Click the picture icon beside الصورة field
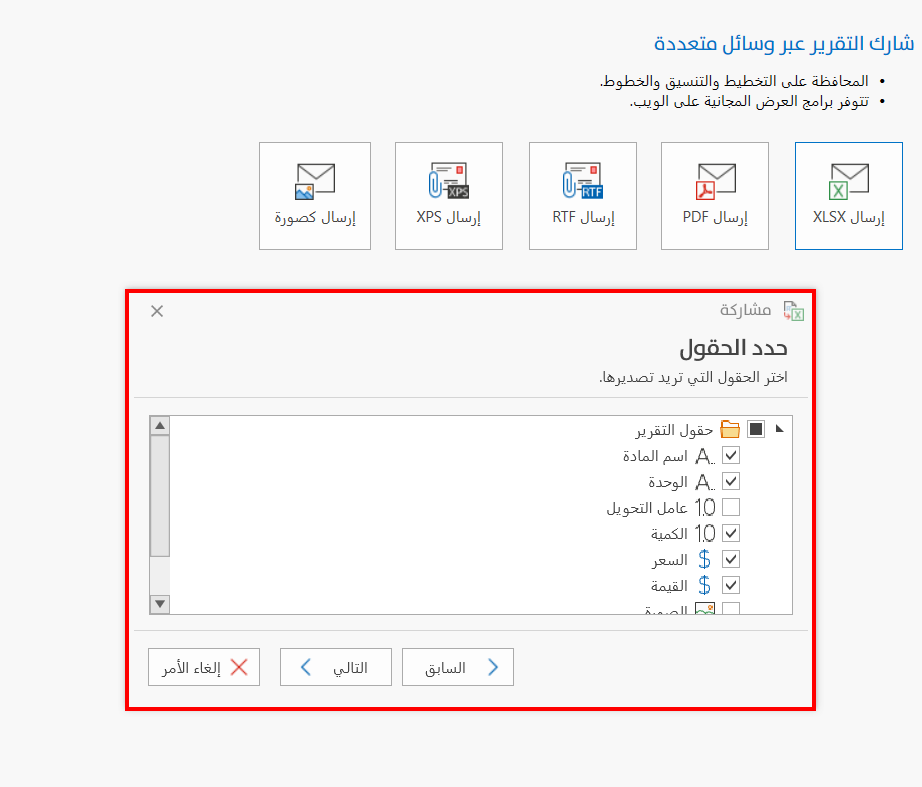 (x=707, y=609)
